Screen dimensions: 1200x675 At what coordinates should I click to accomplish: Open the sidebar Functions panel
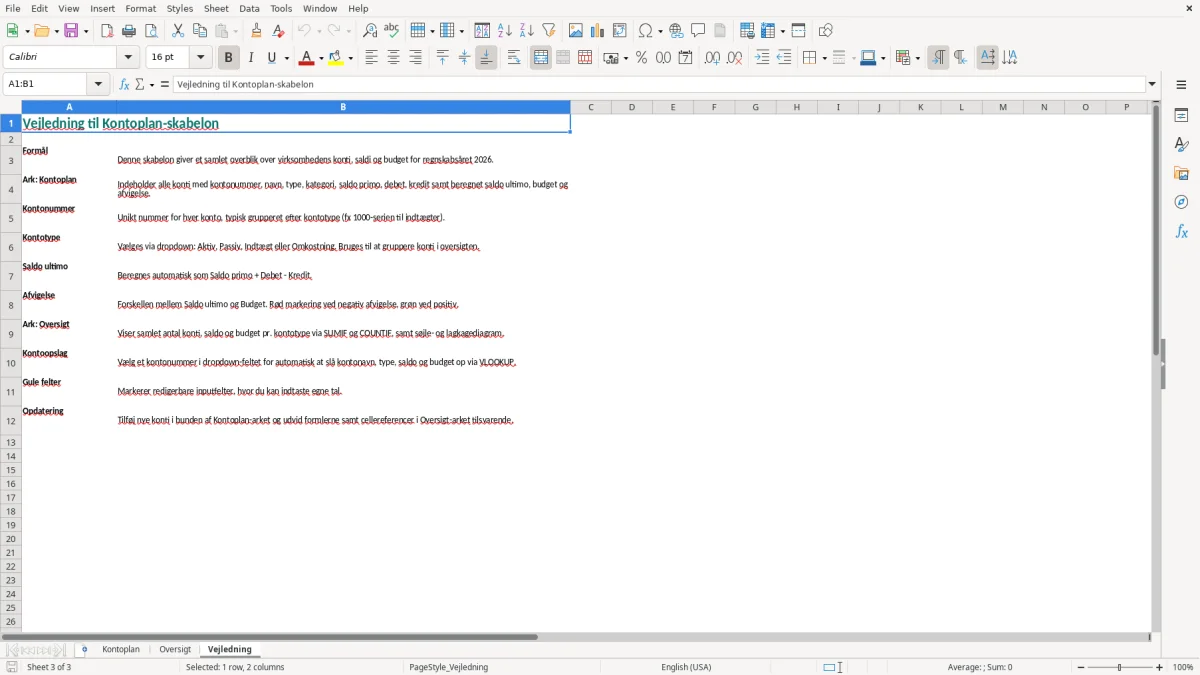[x=1181, y=231]
